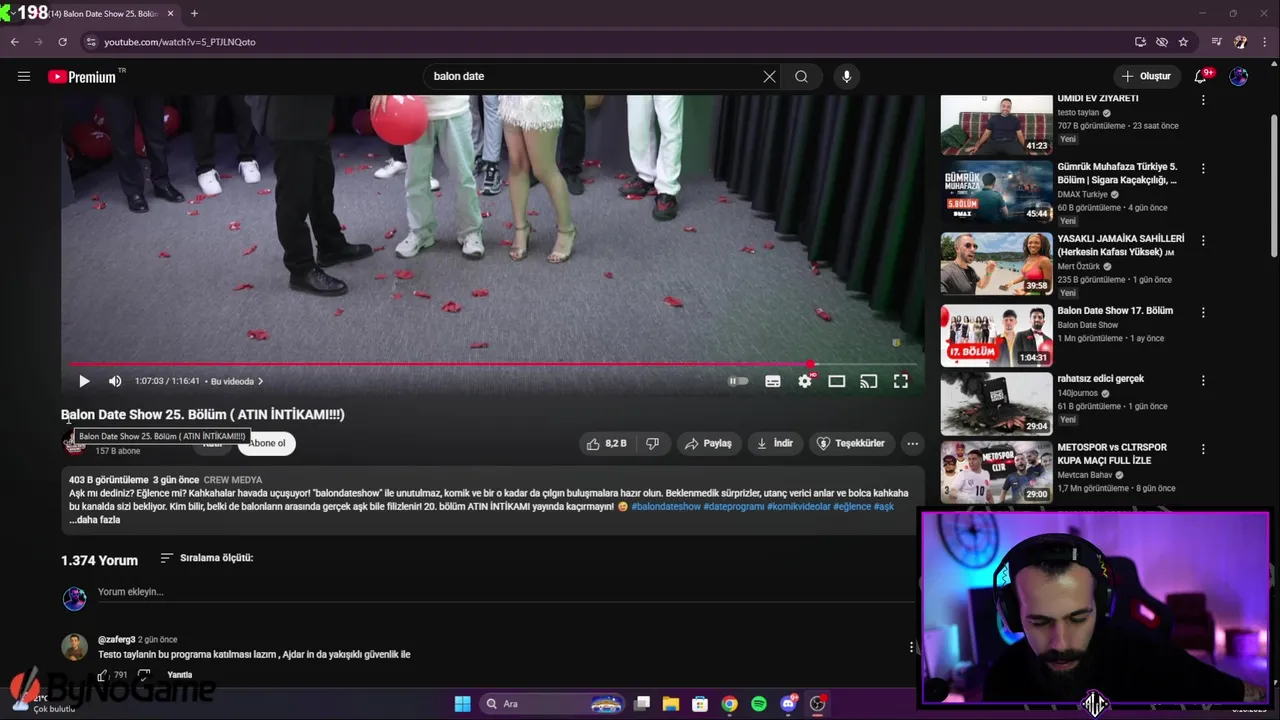The image size is (1280, 720).
Task: Open Discord from the taskbar
Action: (x=789, y=704)
